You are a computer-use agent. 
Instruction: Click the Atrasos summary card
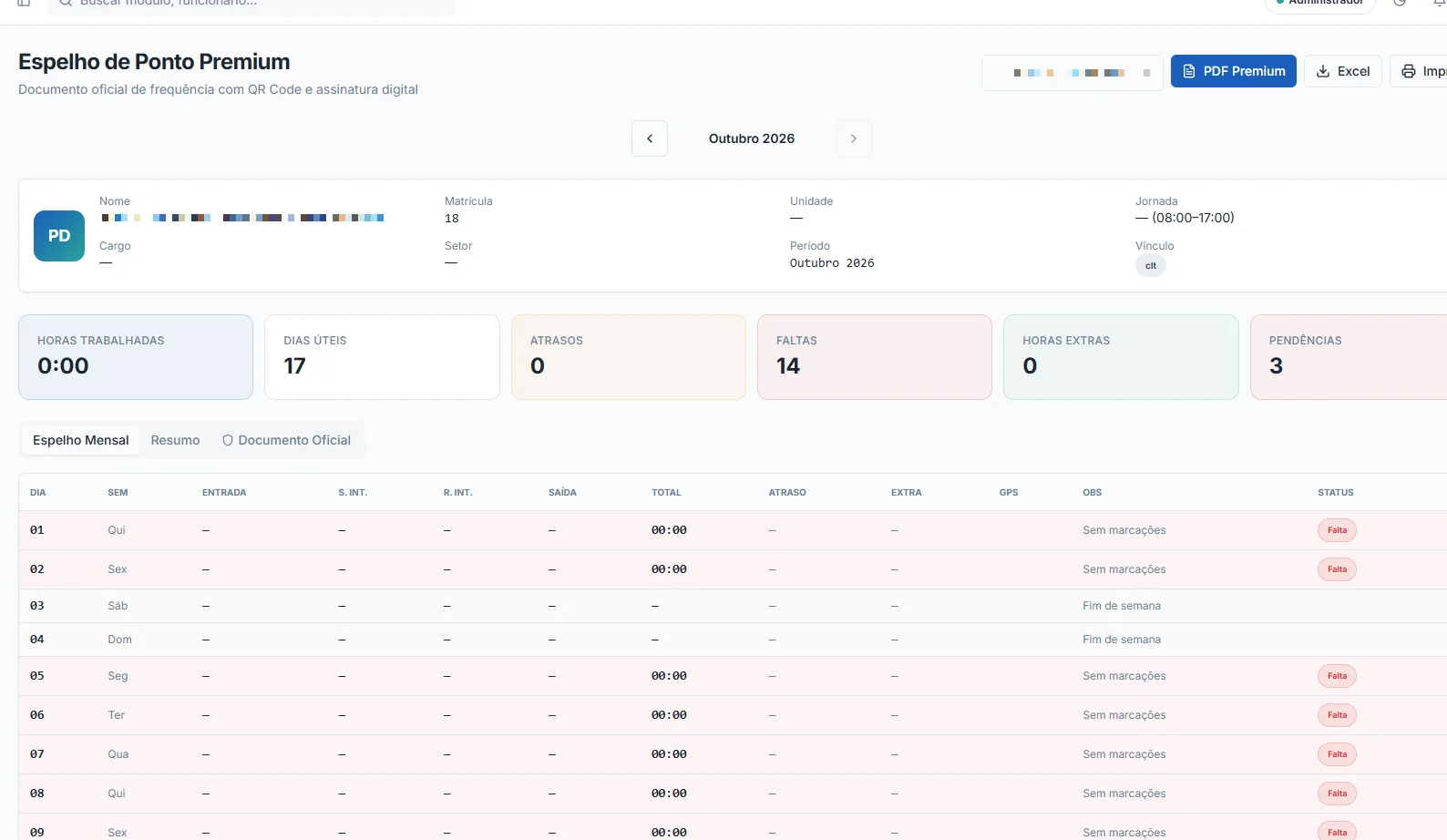tap(629, 357)
